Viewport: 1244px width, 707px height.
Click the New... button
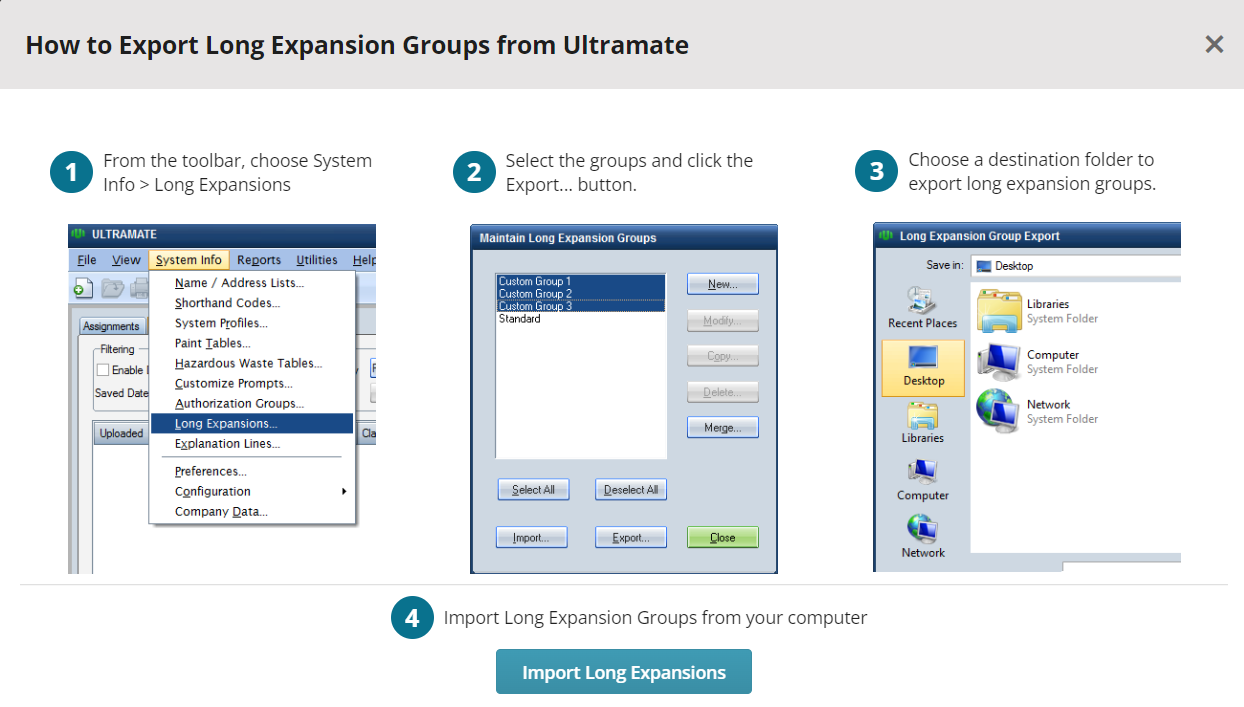coord(723,284)
